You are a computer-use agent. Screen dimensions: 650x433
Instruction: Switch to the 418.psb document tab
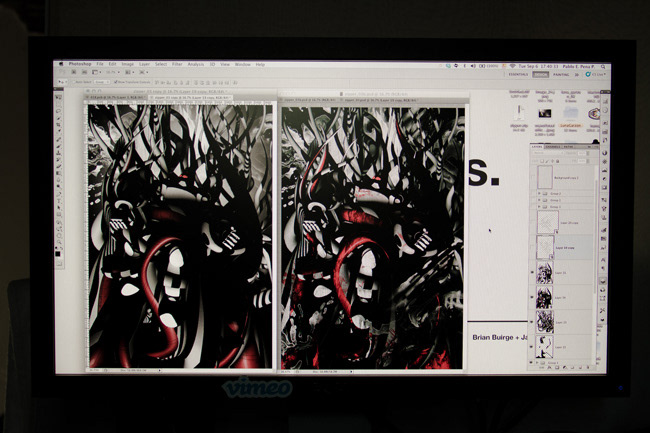click(116, 97)
